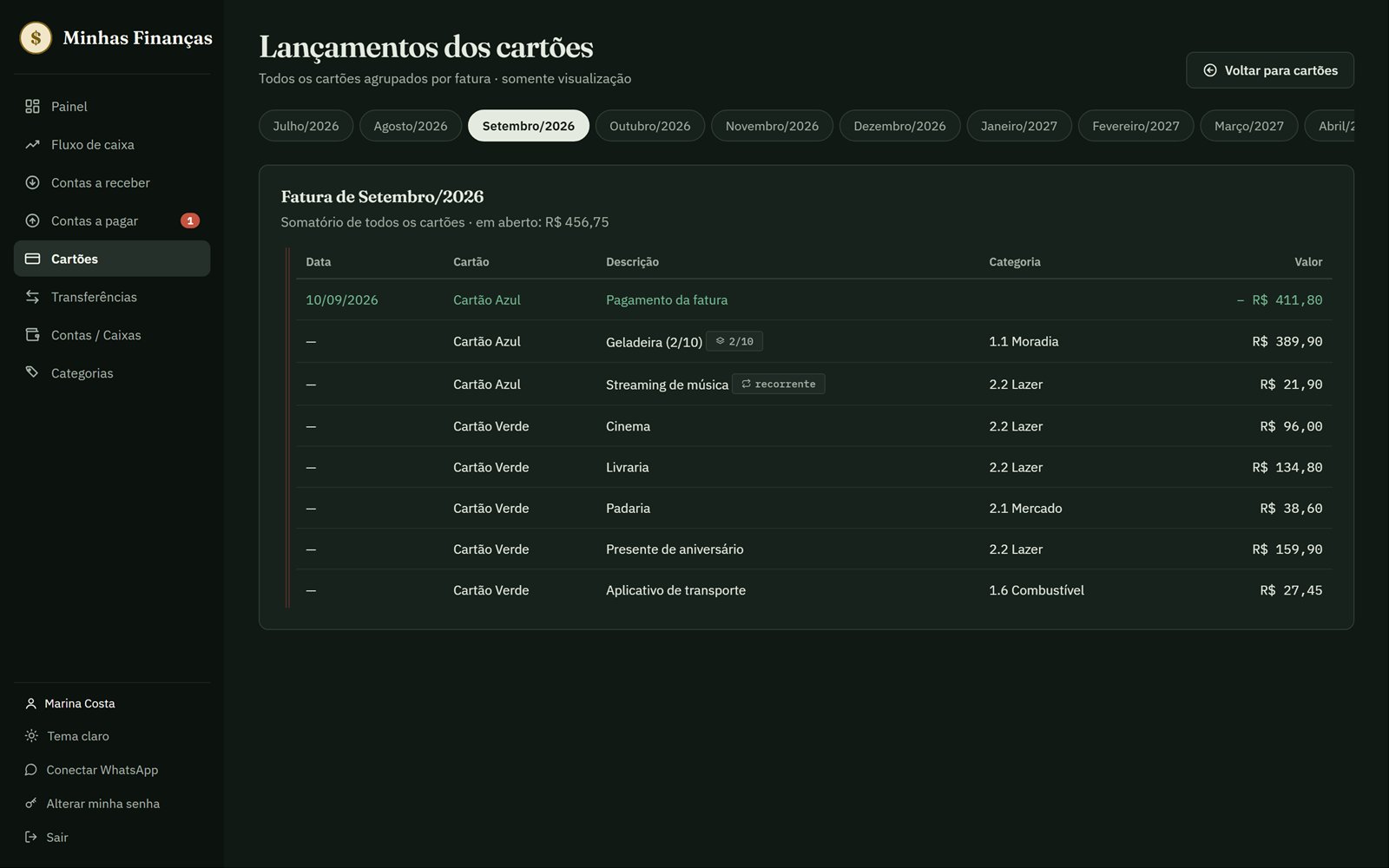The image size is (1389, 868).
Task: Click the Painel grid icon
Action: [x=32, y=106]
